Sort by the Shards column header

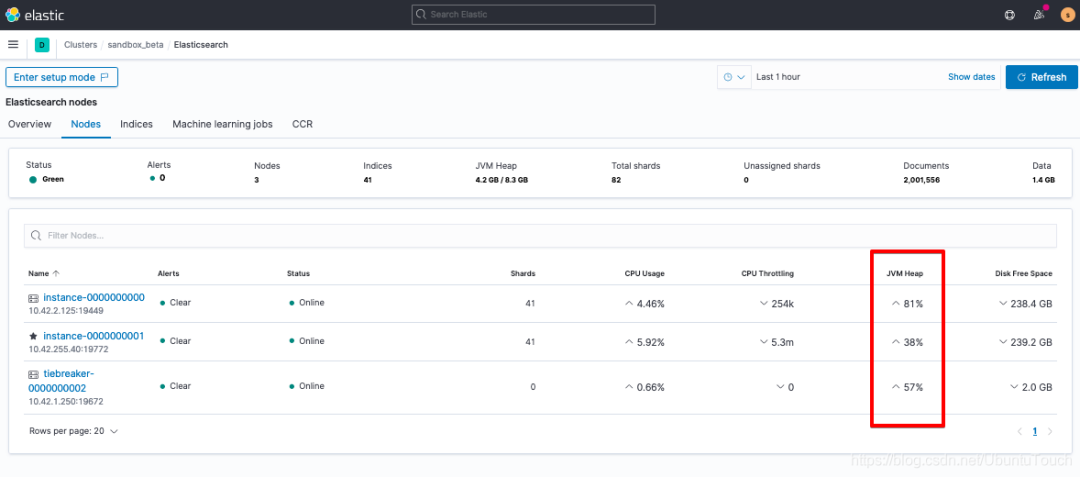[523, 273]
